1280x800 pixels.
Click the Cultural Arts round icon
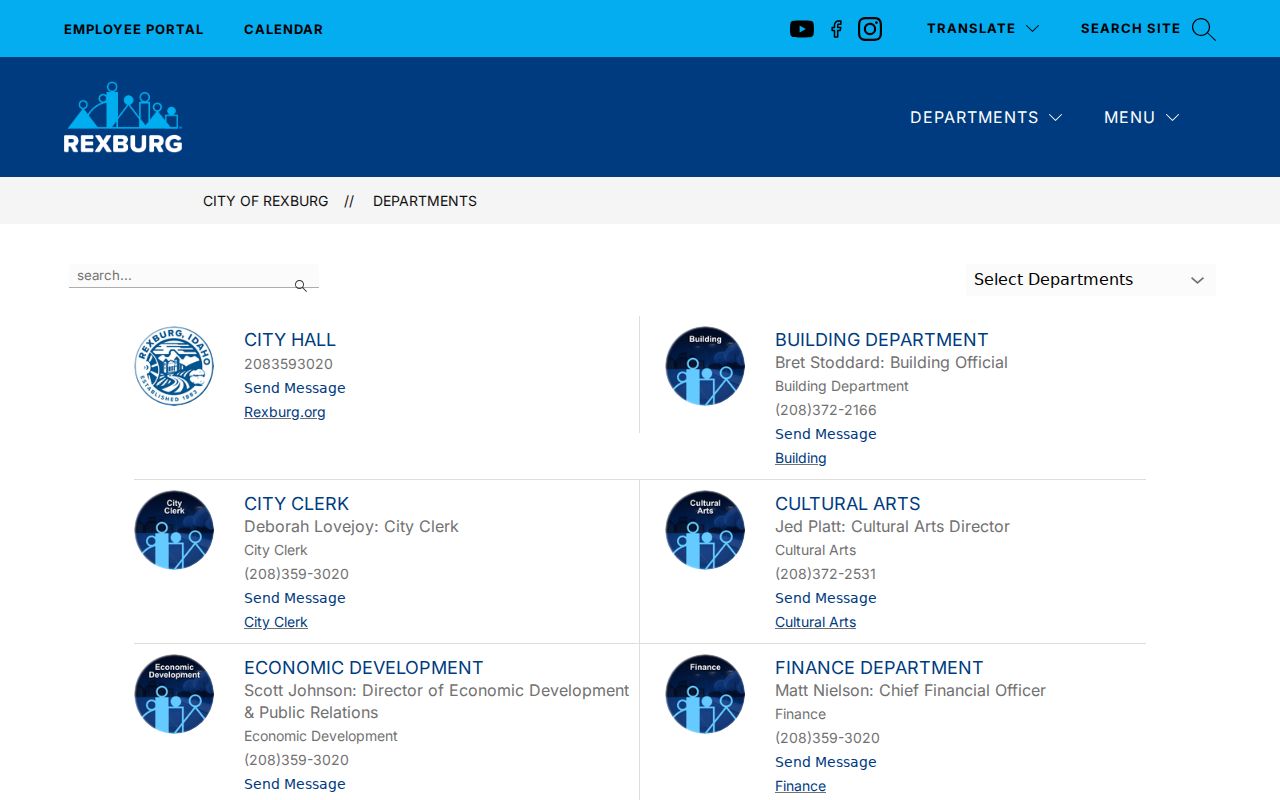(705, 530)
